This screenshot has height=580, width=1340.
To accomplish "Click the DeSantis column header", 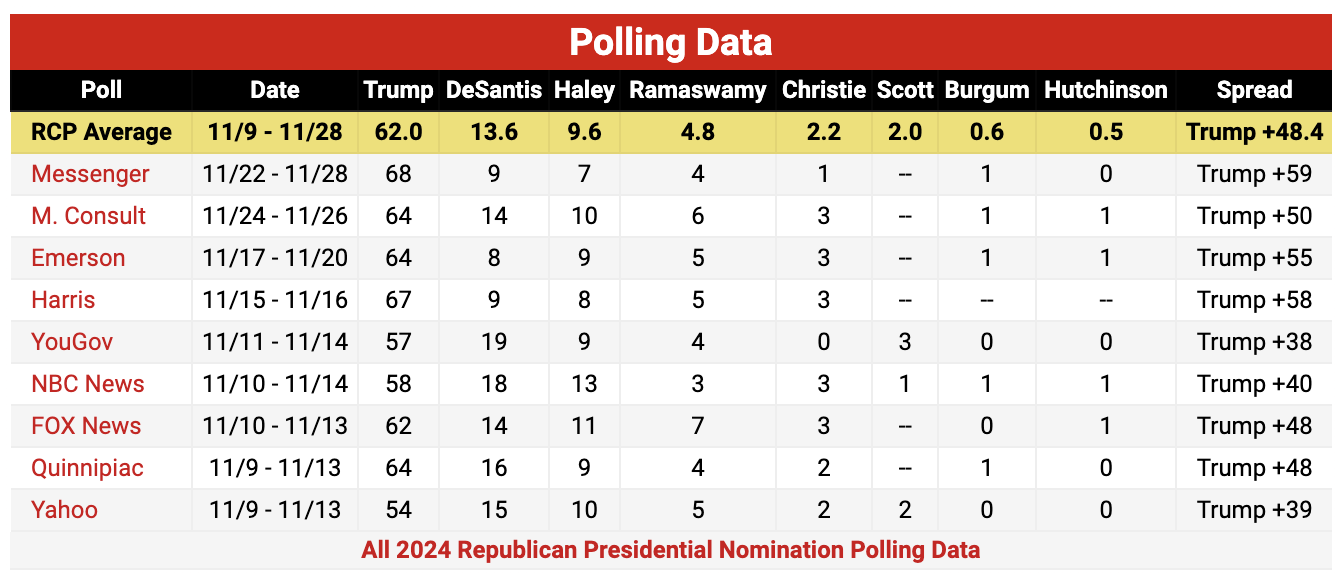I will click(494, 90).
